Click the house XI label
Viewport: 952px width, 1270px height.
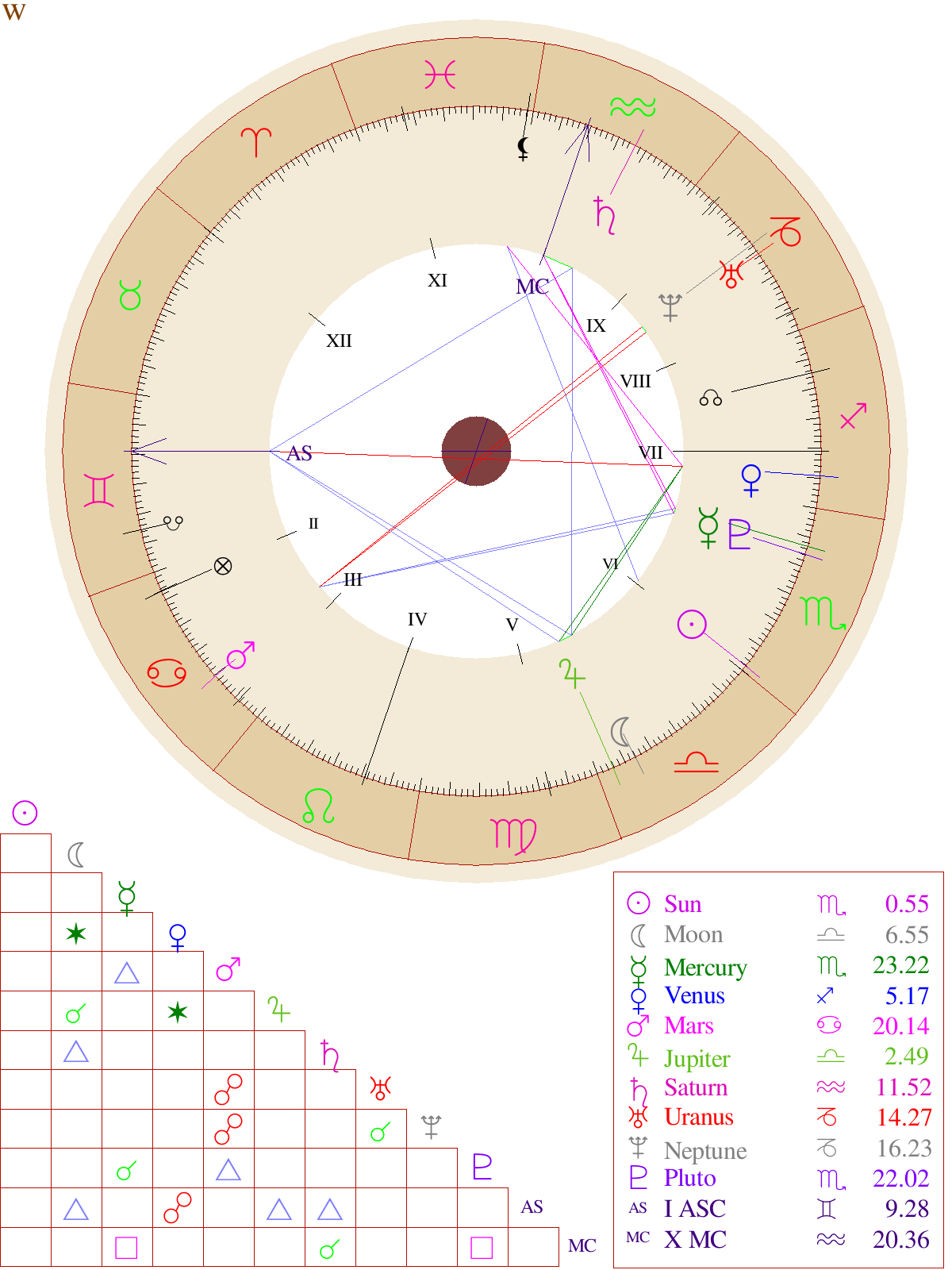point(437,280)
